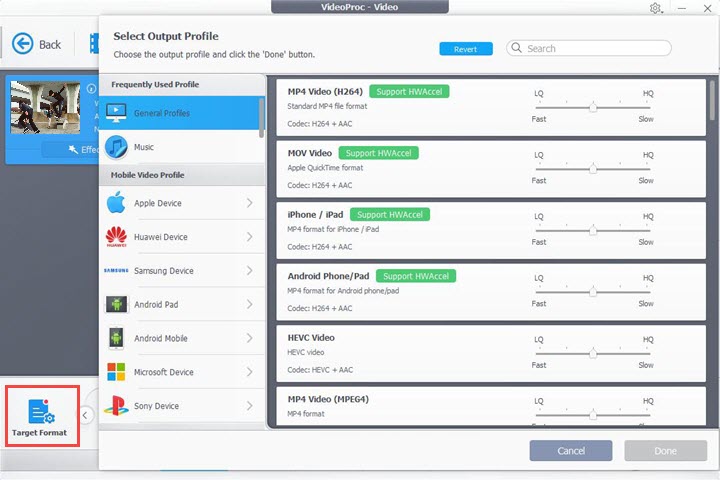Screen dimensions: 720x480
Task: Click the video info icon beside thumbnail
Action: (x=91, y=89)
